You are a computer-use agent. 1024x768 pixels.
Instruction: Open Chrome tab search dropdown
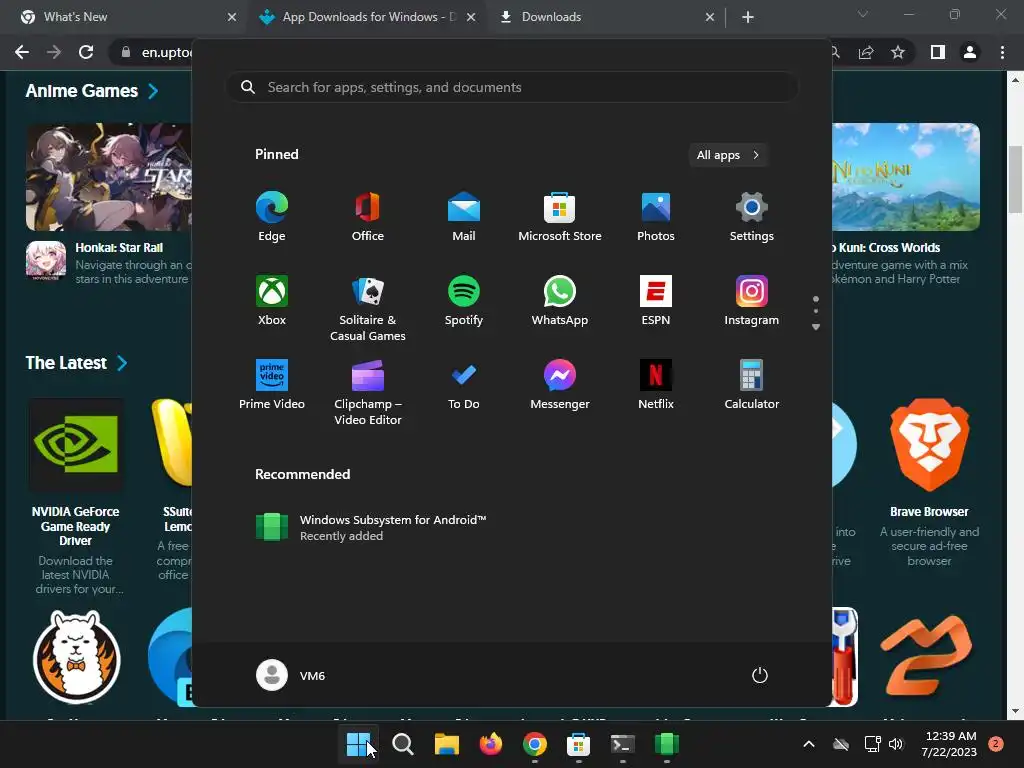863,14
